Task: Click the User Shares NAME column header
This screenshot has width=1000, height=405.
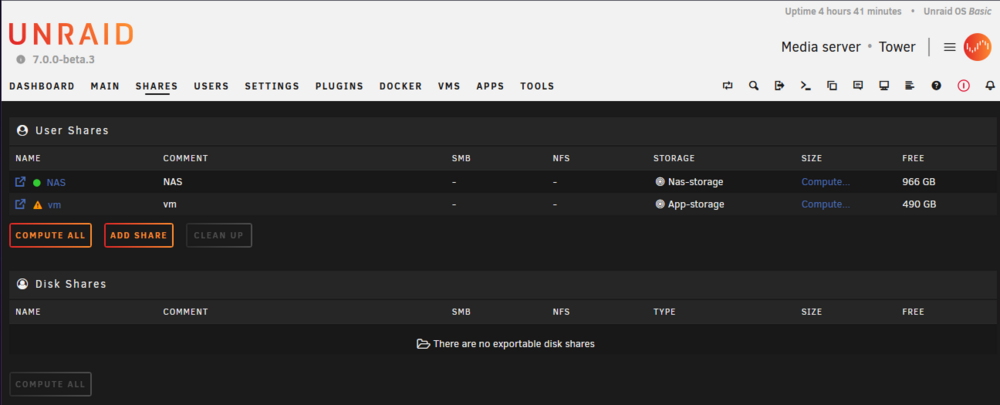Action: coord(28,158)
